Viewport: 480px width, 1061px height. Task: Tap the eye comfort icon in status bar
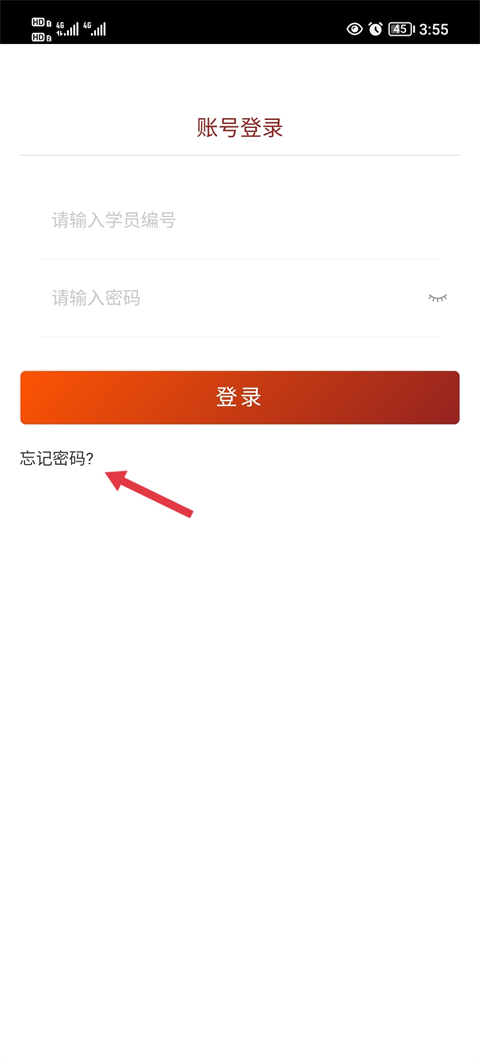(x=354, y=28)
